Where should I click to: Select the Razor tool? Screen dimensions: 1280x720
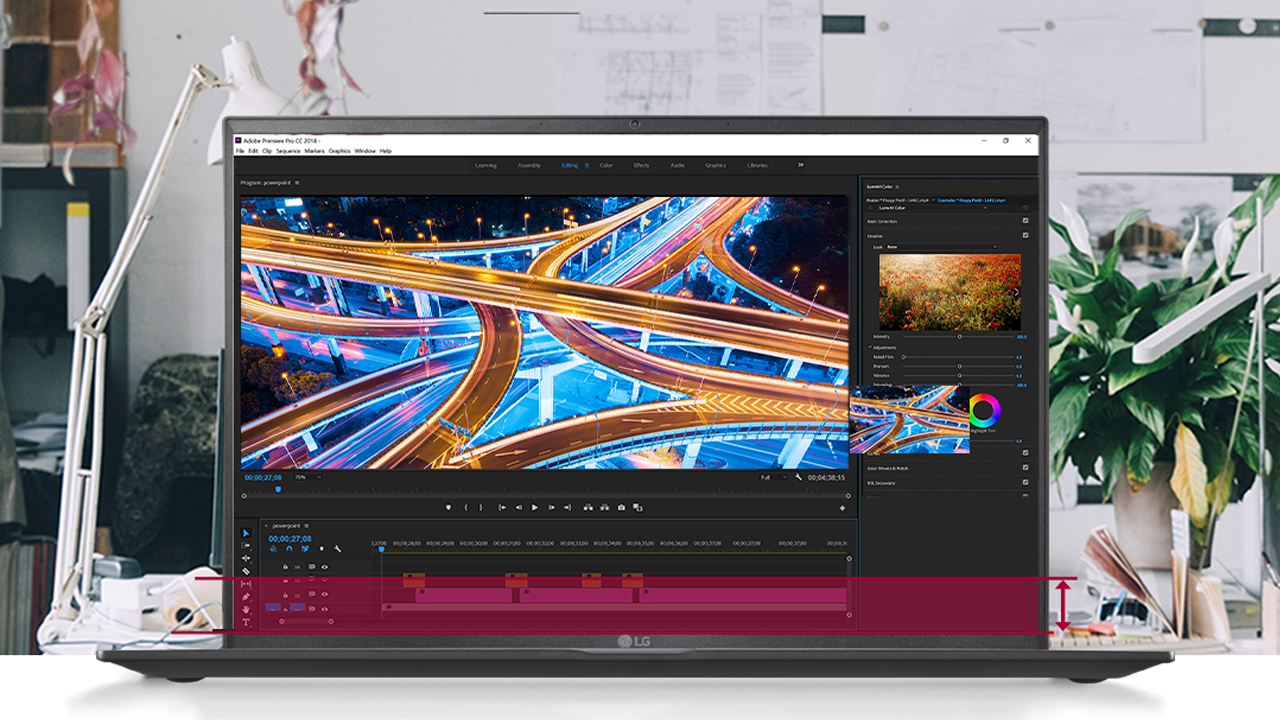(246, 571)
